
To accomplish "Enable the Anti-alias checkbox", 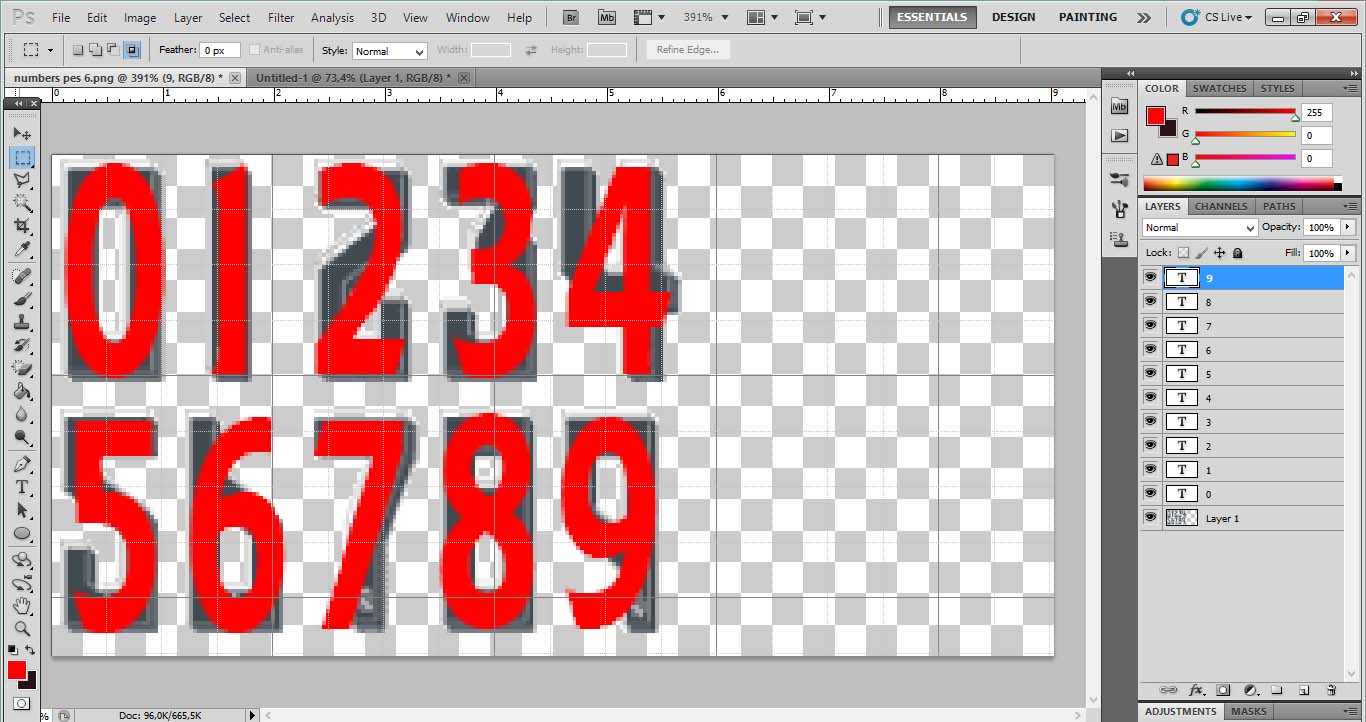I will click(x=256, y=49).
